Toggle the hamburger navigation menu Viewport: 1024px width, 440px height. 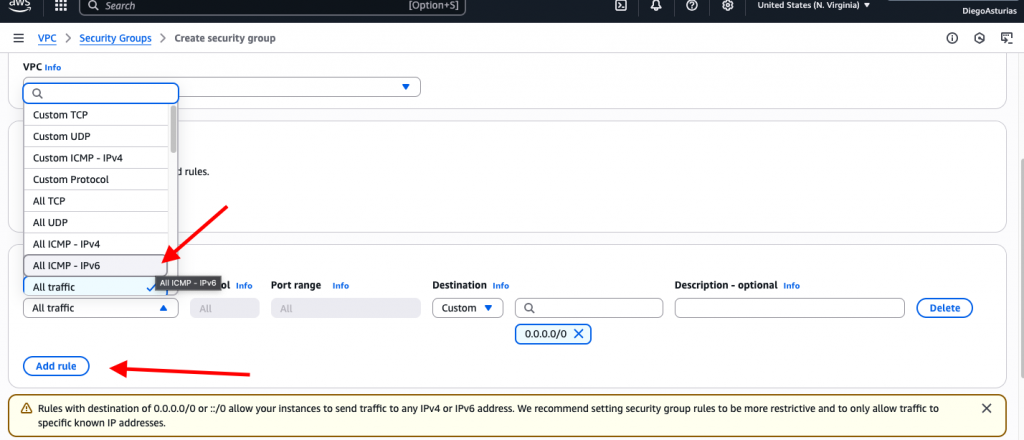[19, 39]
